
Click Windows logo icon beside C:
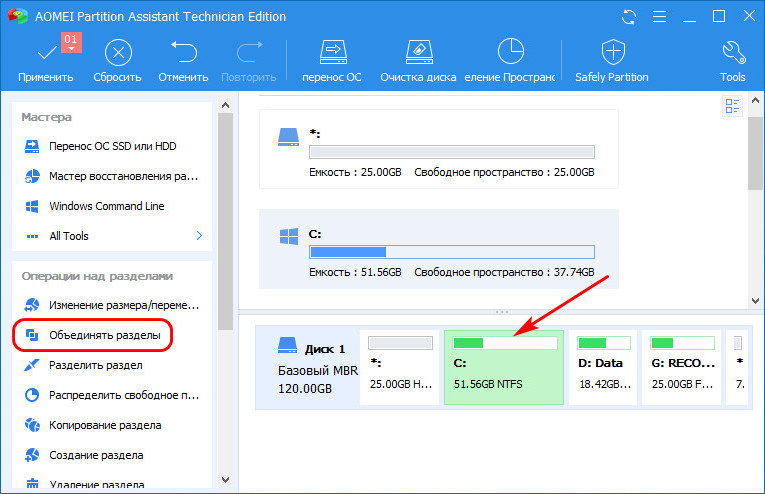289,237
